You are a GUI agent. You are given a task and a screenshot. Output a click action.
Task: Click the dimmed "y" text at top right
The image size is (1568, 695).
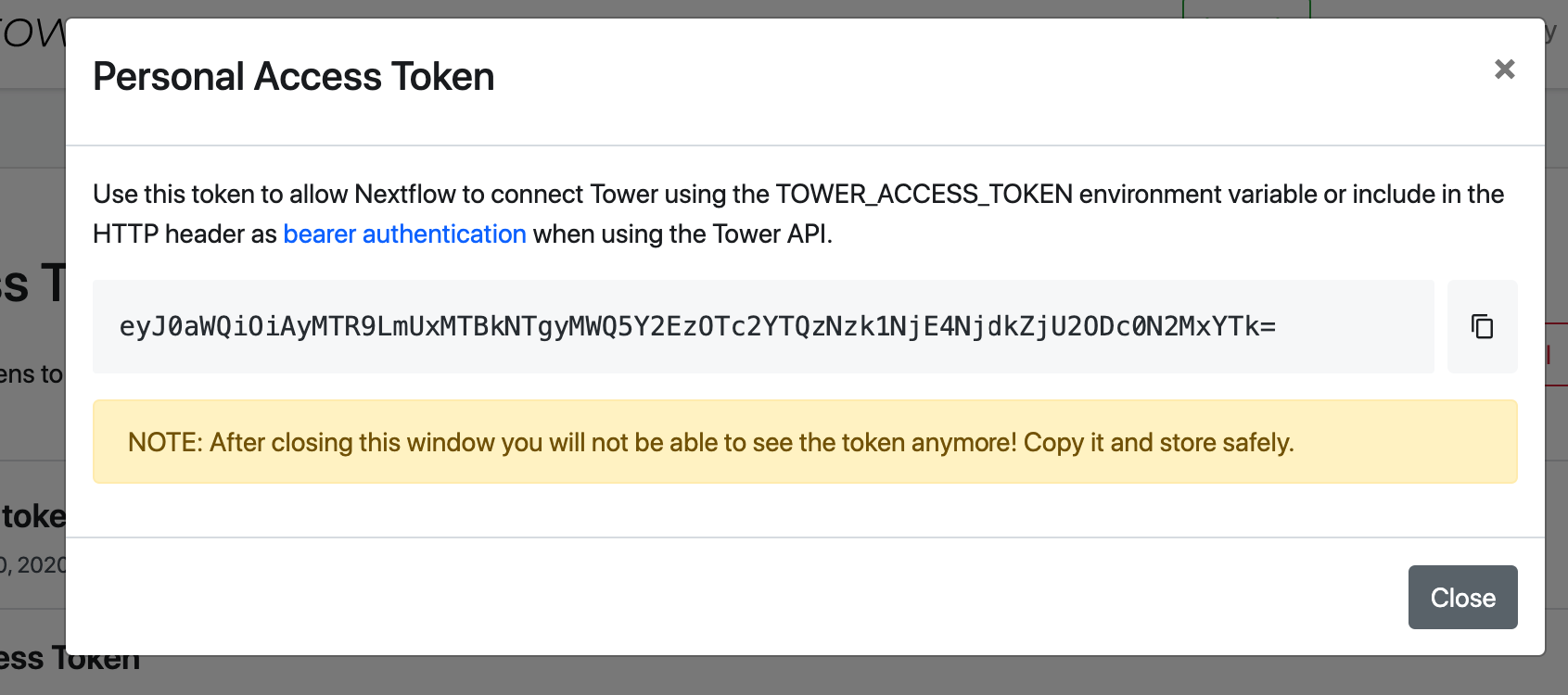coord(1551,32)
